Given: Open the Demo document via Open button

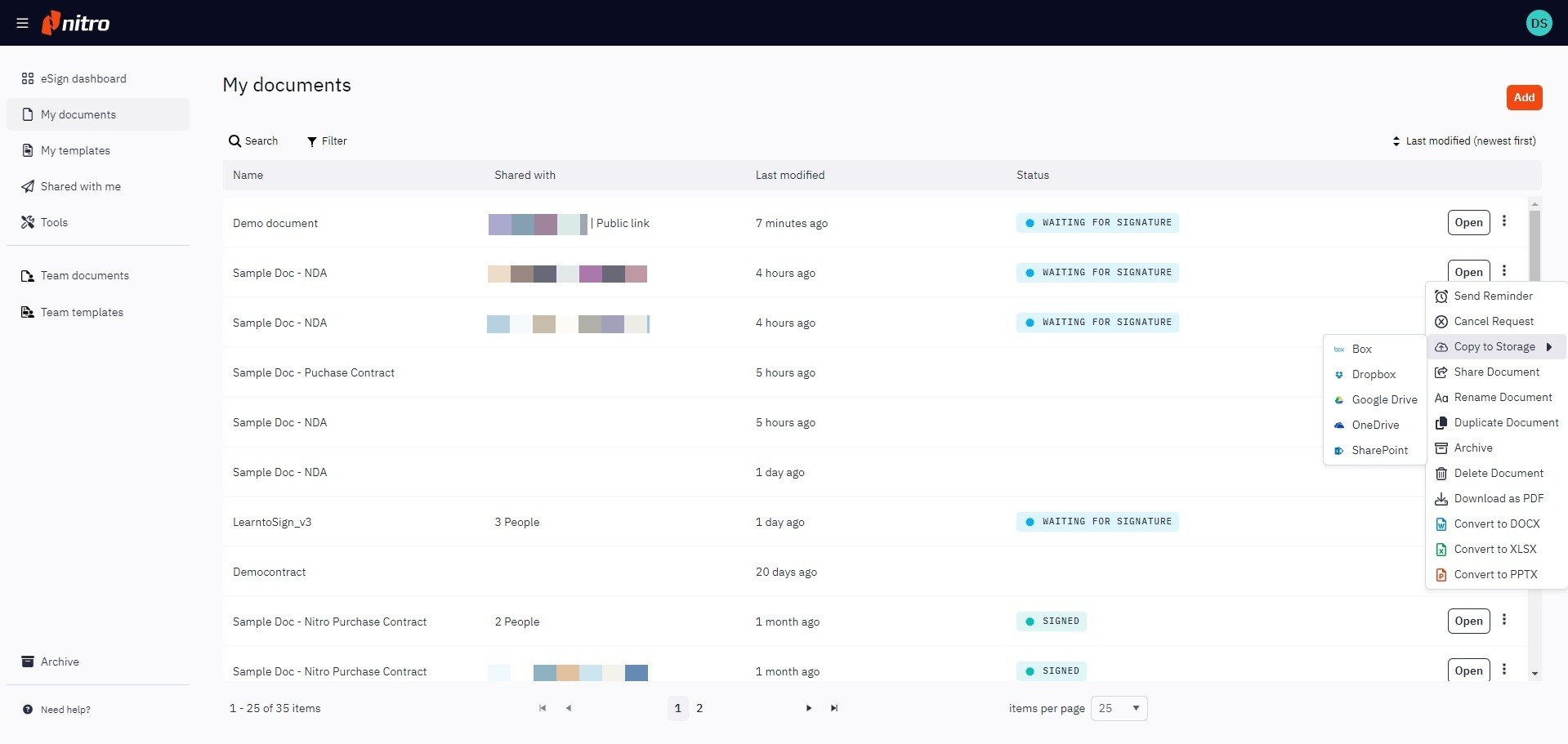Looking at the screenshot, I should click(x=1468, y=222).
